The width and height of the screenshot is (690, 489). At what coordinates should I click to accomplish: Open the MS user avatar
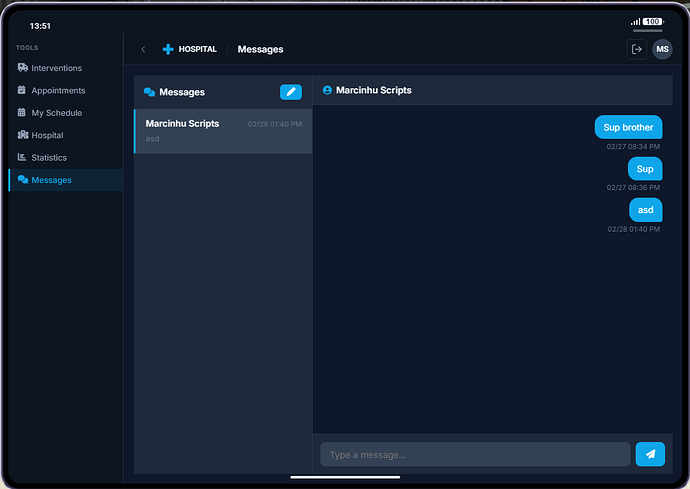662,49
